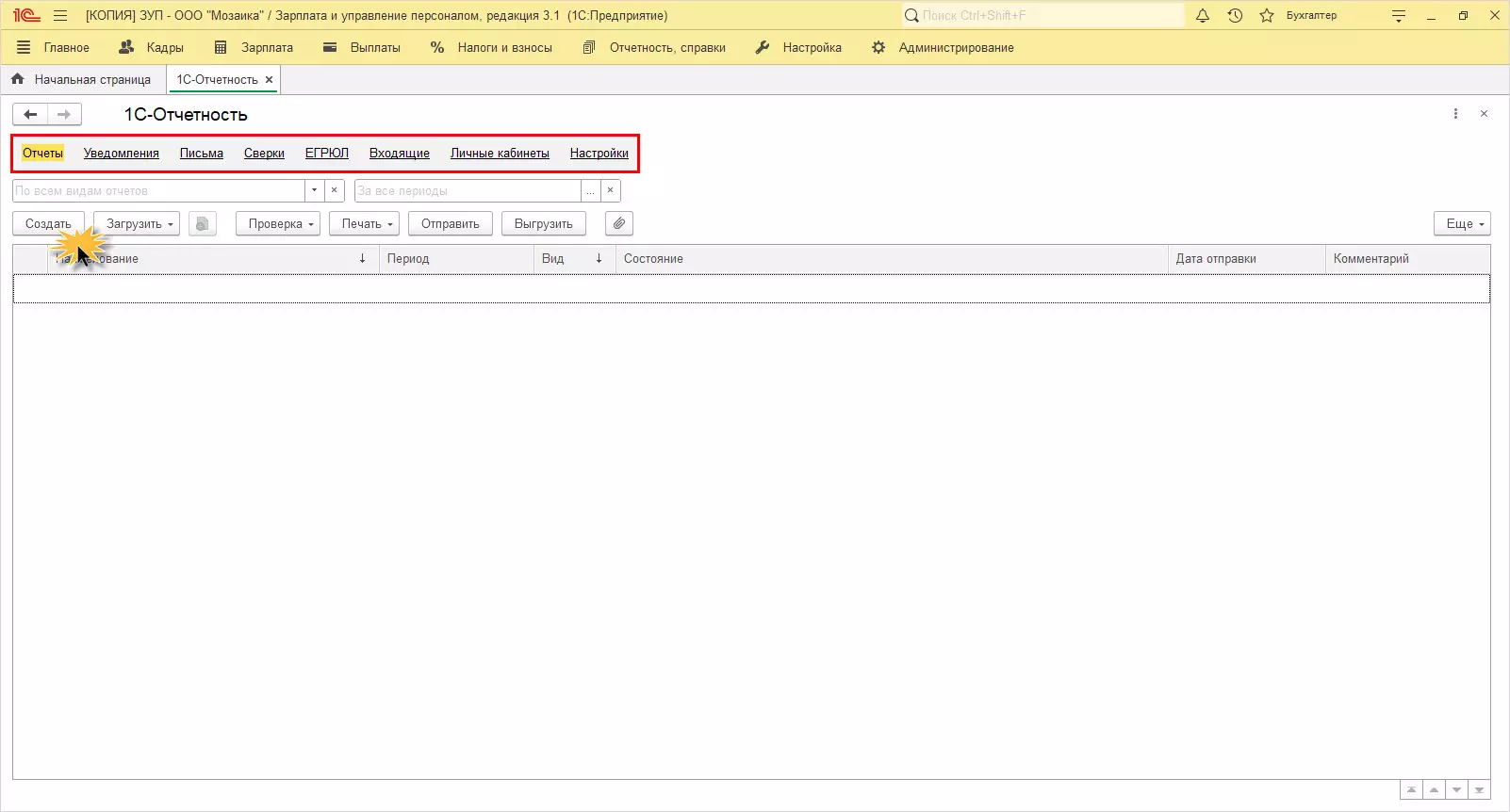Open the 1C main menu hamburger icon

[60, 16]
